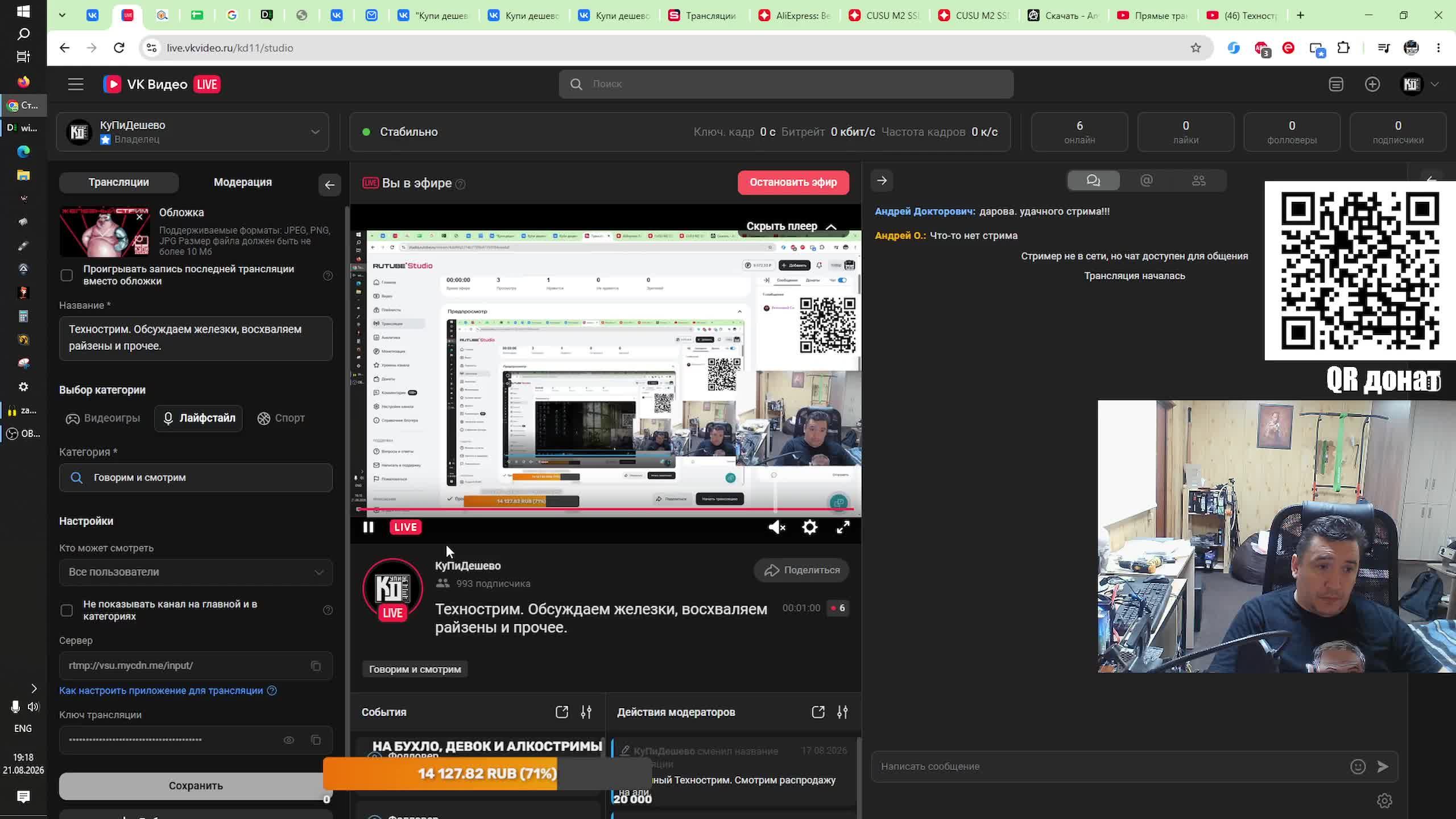Click the Поделиться share button
The height and width of the screenshot is (819, 1456).
click(802, 570)
